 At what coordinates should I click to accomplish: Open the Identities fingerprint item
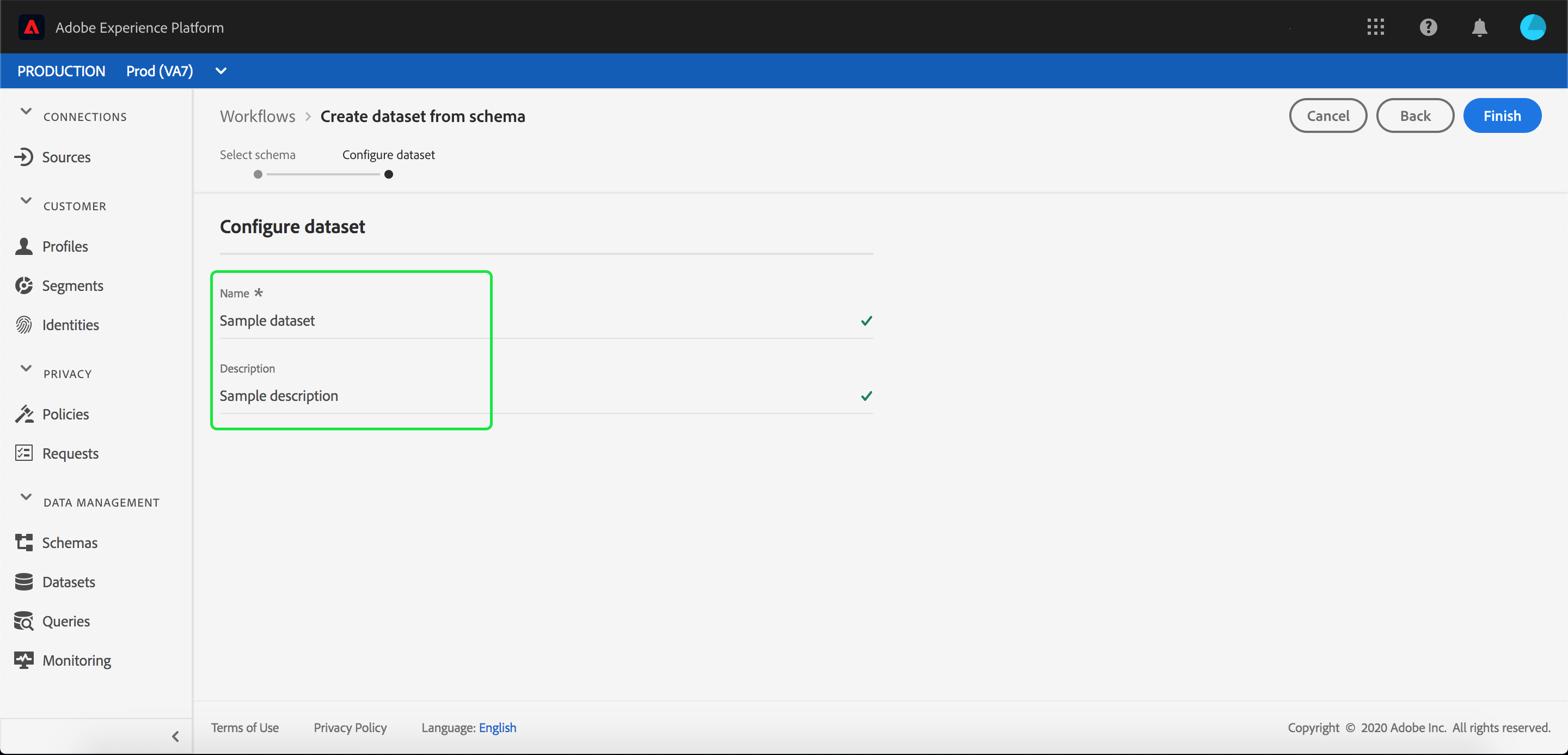coord(70,325)
